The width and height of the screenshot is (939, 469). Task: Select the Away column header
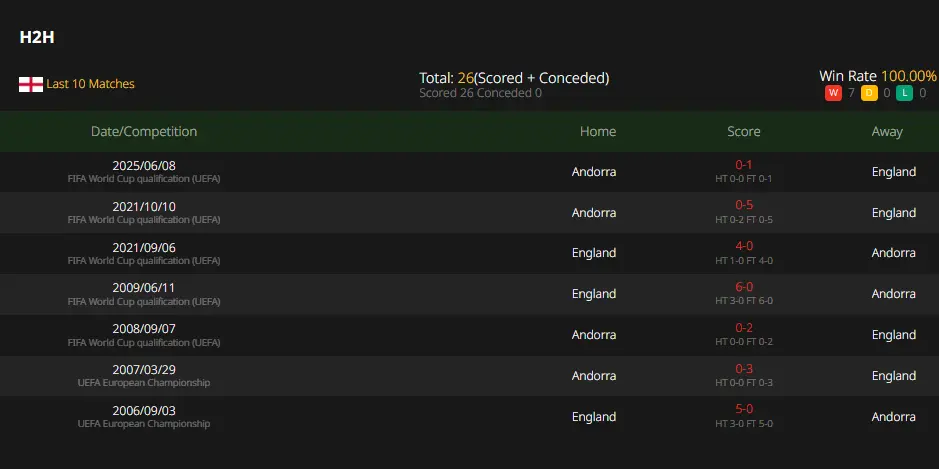coord(887,131)
